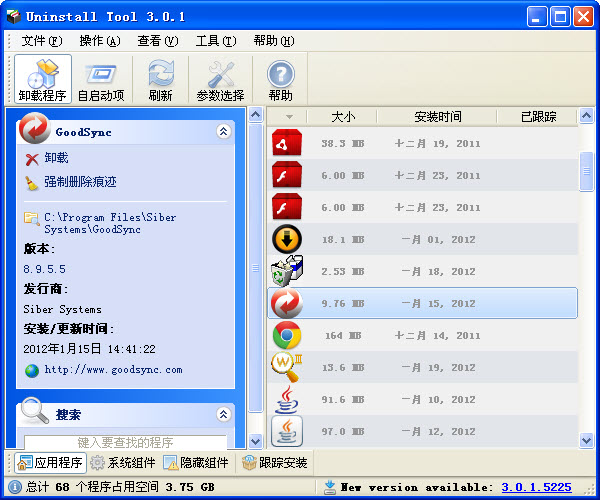Image resolution: width=600 pixels, height=500 pixels.
Task: Click the download icon near New version
Action: coord(329,487)
